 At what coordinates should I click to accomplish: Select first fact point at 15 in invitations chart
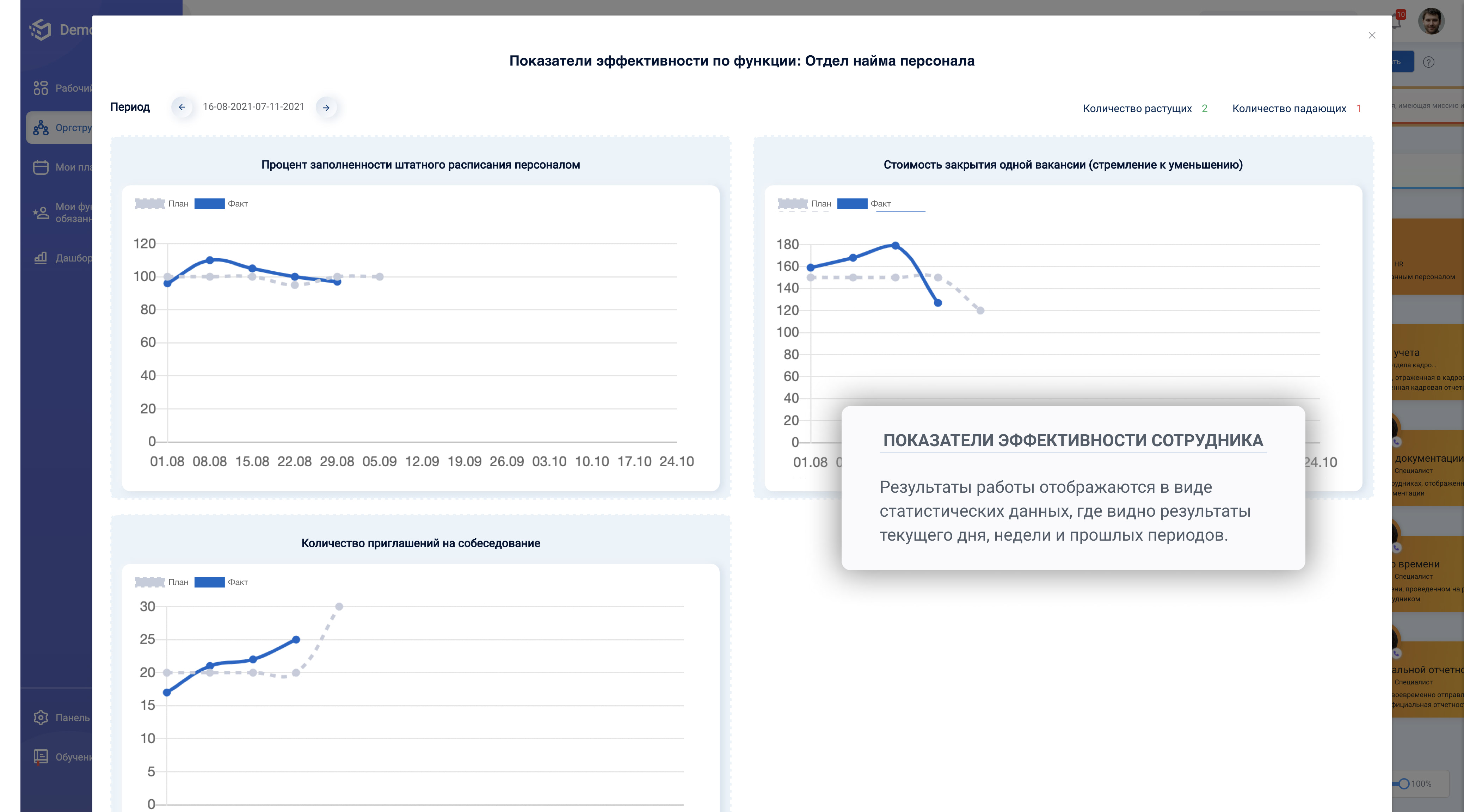[167, 692]
